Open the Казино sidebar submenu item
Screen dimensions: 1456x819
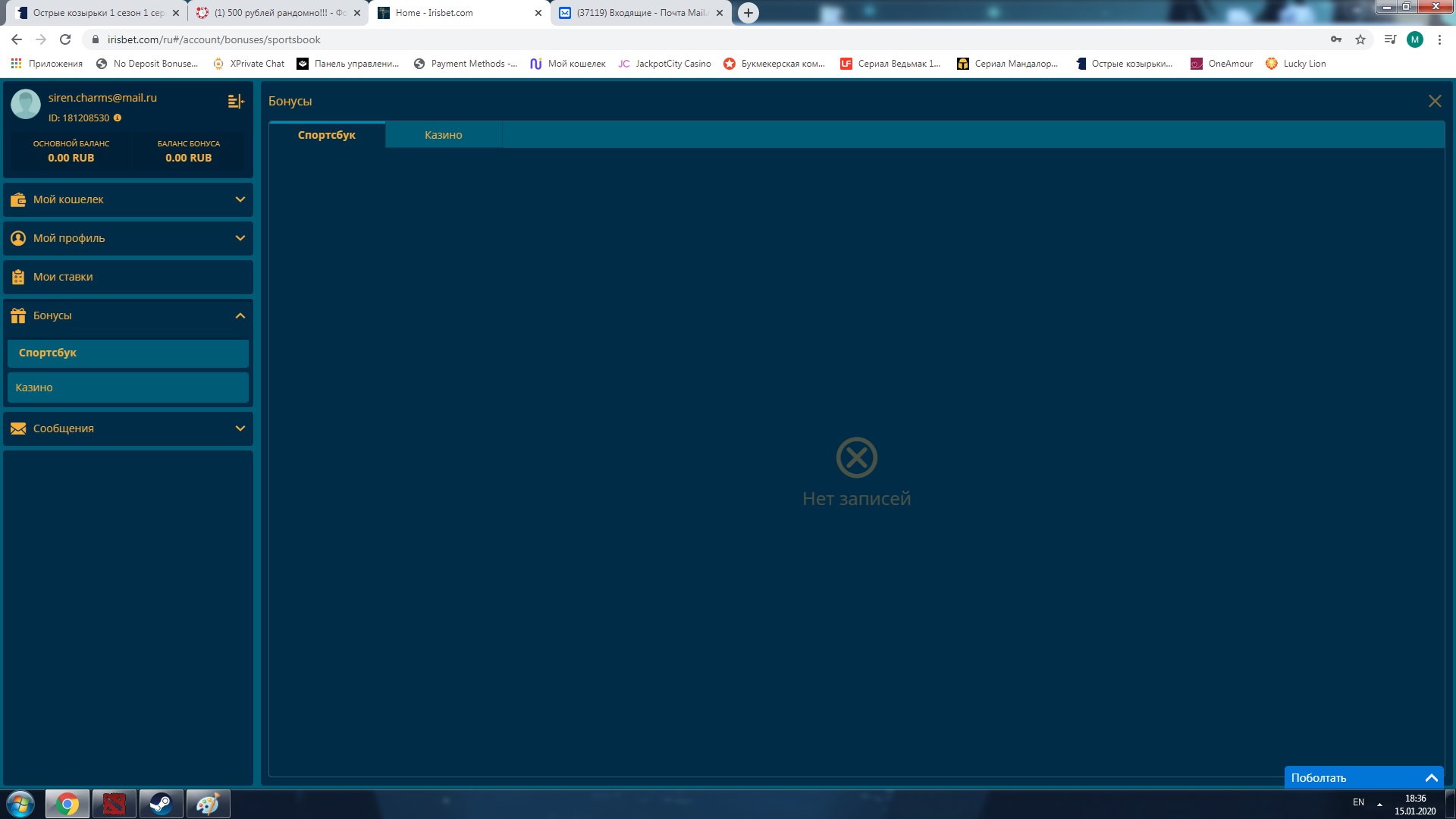[127, 388]
